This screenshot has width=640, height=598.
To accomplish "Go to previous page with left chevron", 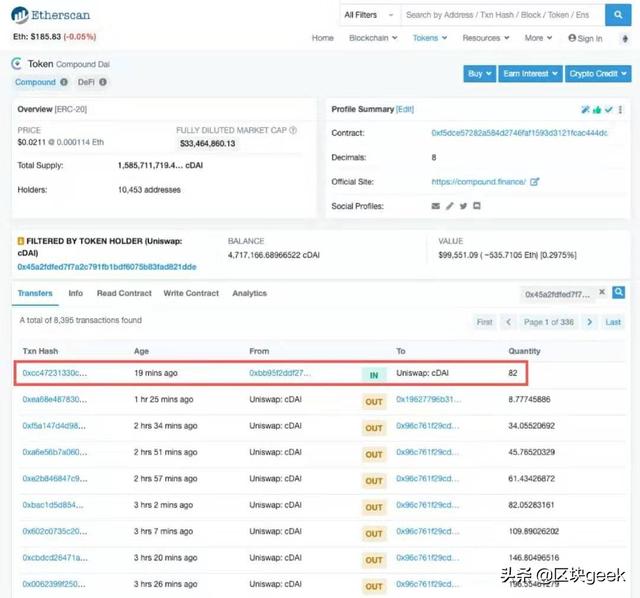I will point(508,322).
